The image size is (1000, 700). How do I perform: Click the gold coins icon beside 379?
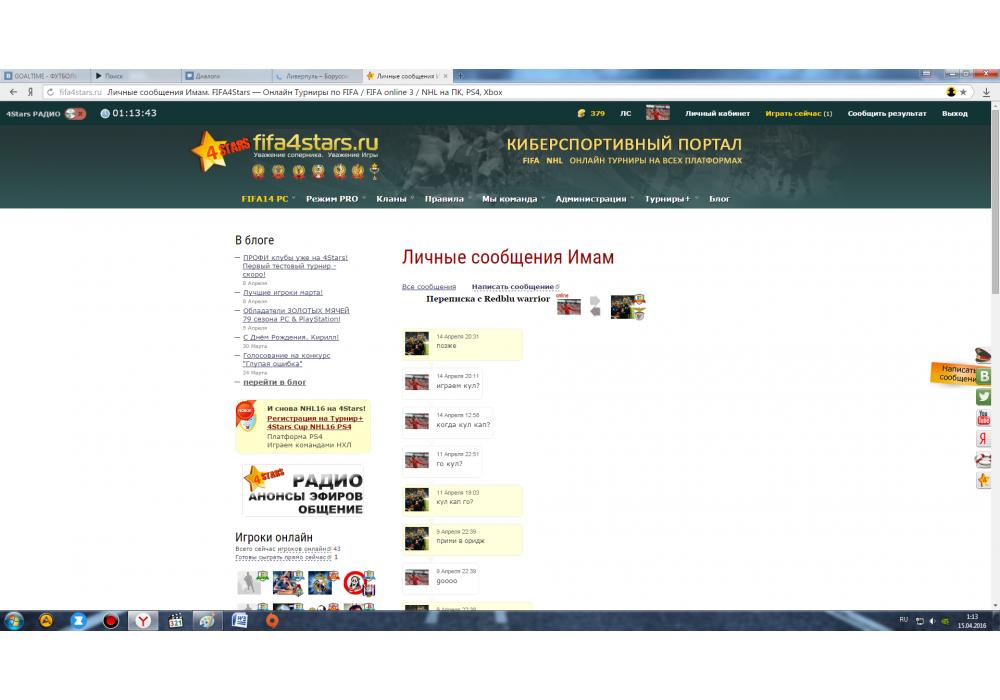pos(581,113)
